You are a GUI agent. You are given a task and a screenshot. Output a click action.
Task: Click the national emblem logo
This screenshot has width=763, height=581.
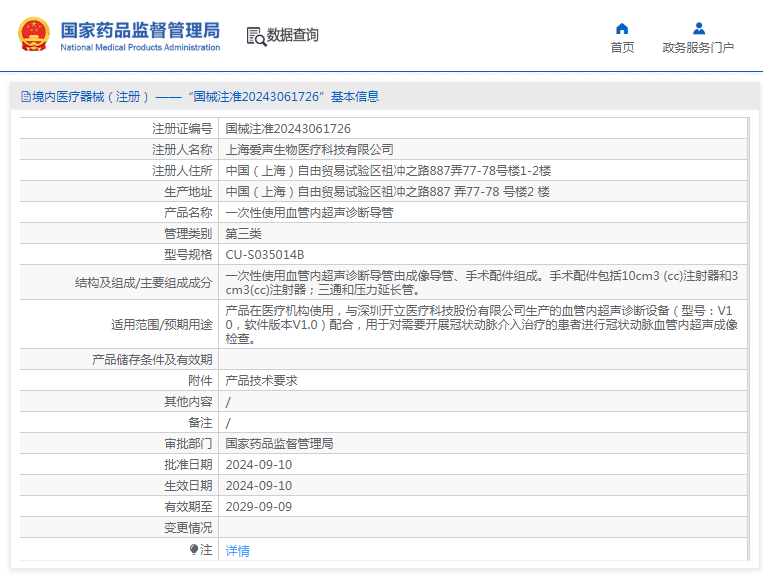point(34,34)
